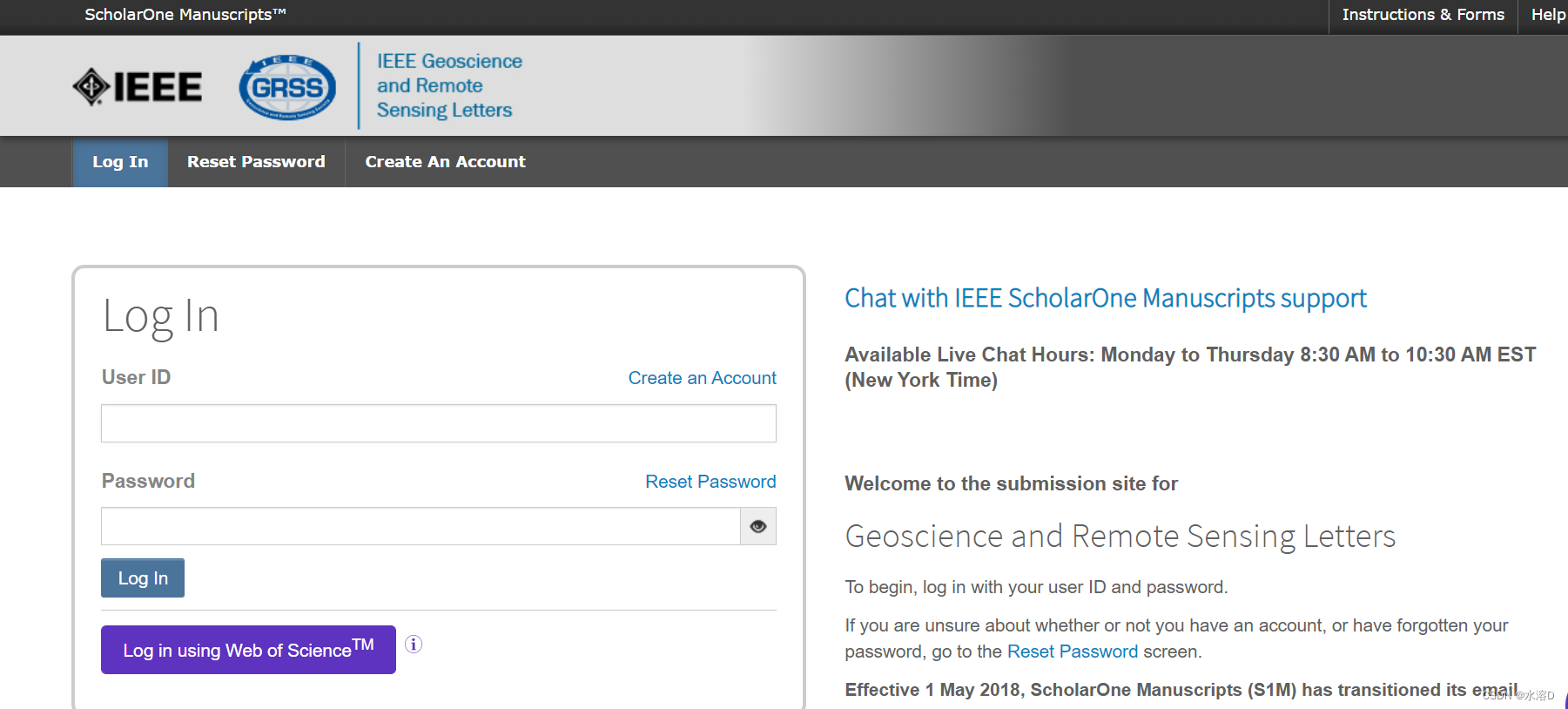The width and height of the screenshot is (1568, 709).
Task: Click the 'To begin, log in' instruction text
Action: pyautogui.click(x=1036, y=587)
